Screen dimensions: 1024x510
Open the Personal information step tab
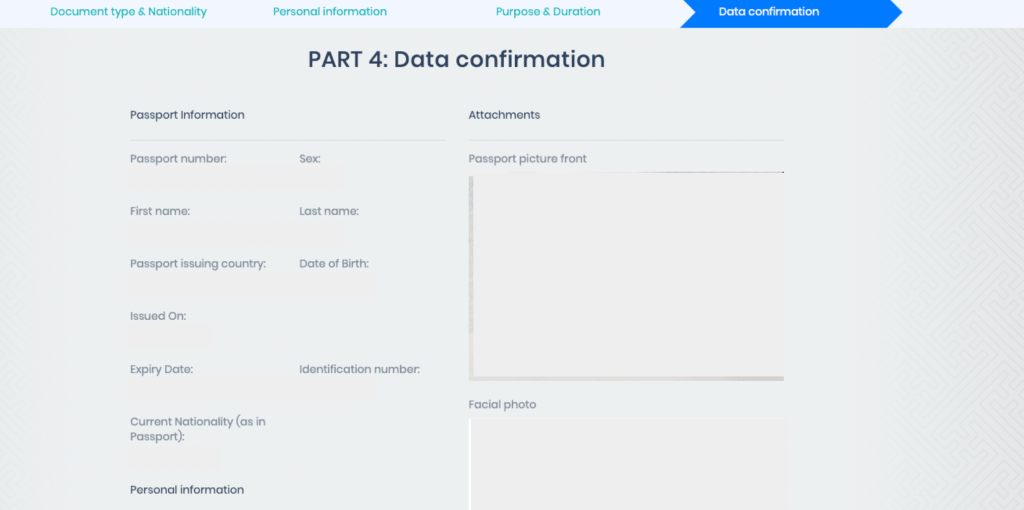330,12
